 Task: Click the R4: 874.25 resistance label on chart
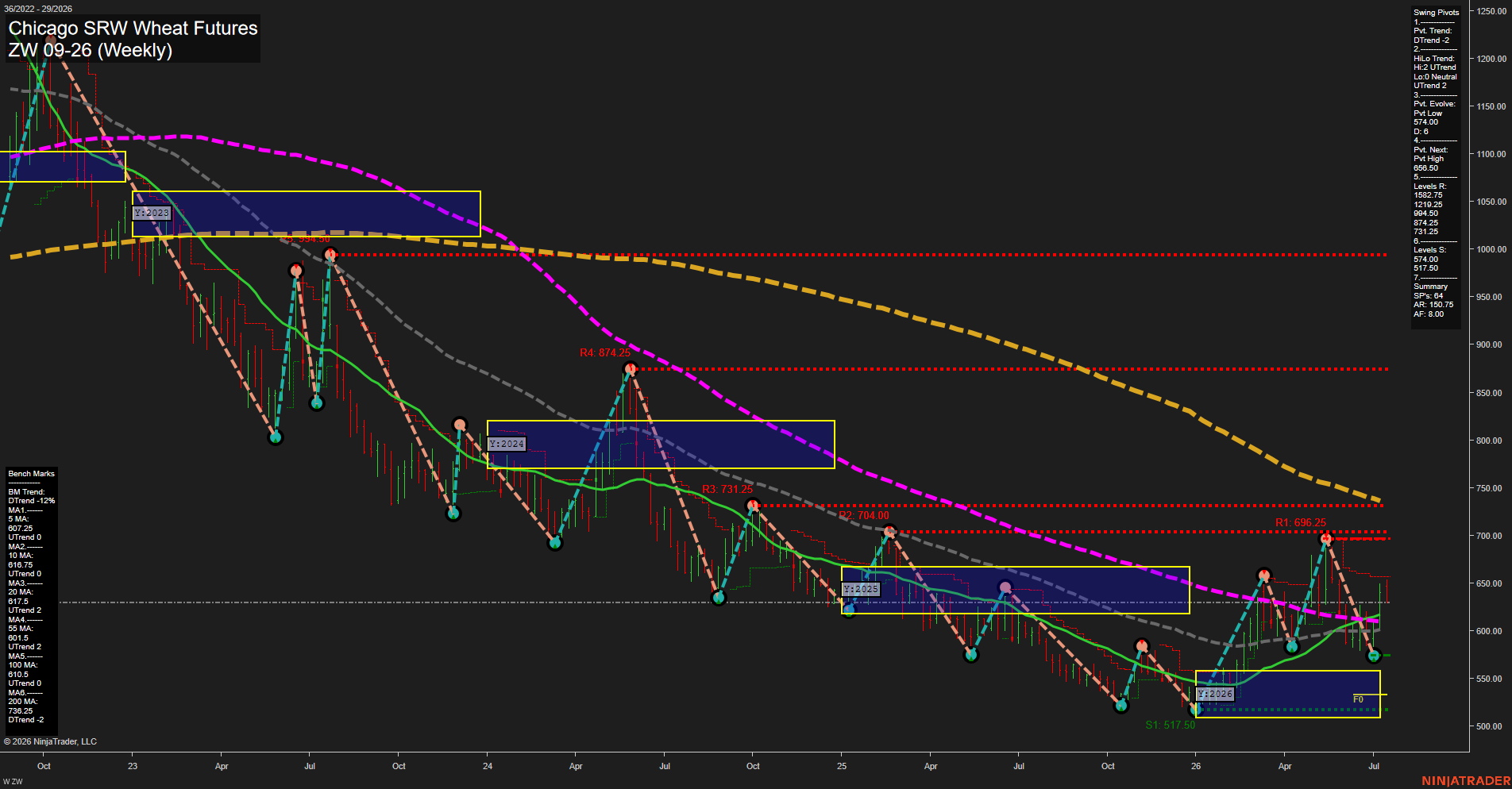(605, 353)
